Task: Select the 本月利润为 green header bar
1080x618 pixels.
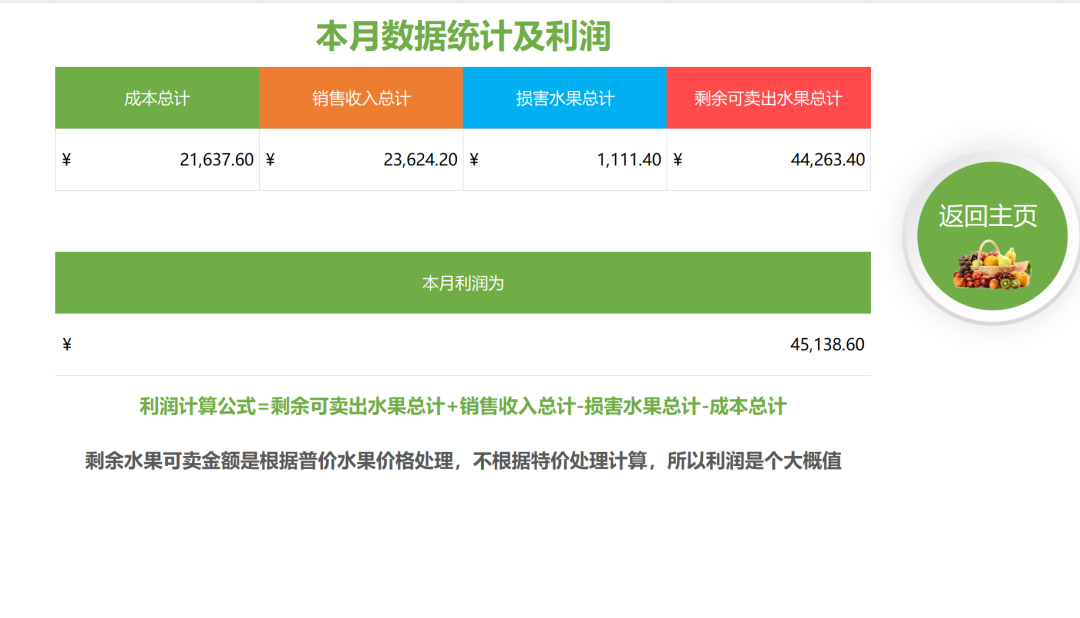Action: 463,283
